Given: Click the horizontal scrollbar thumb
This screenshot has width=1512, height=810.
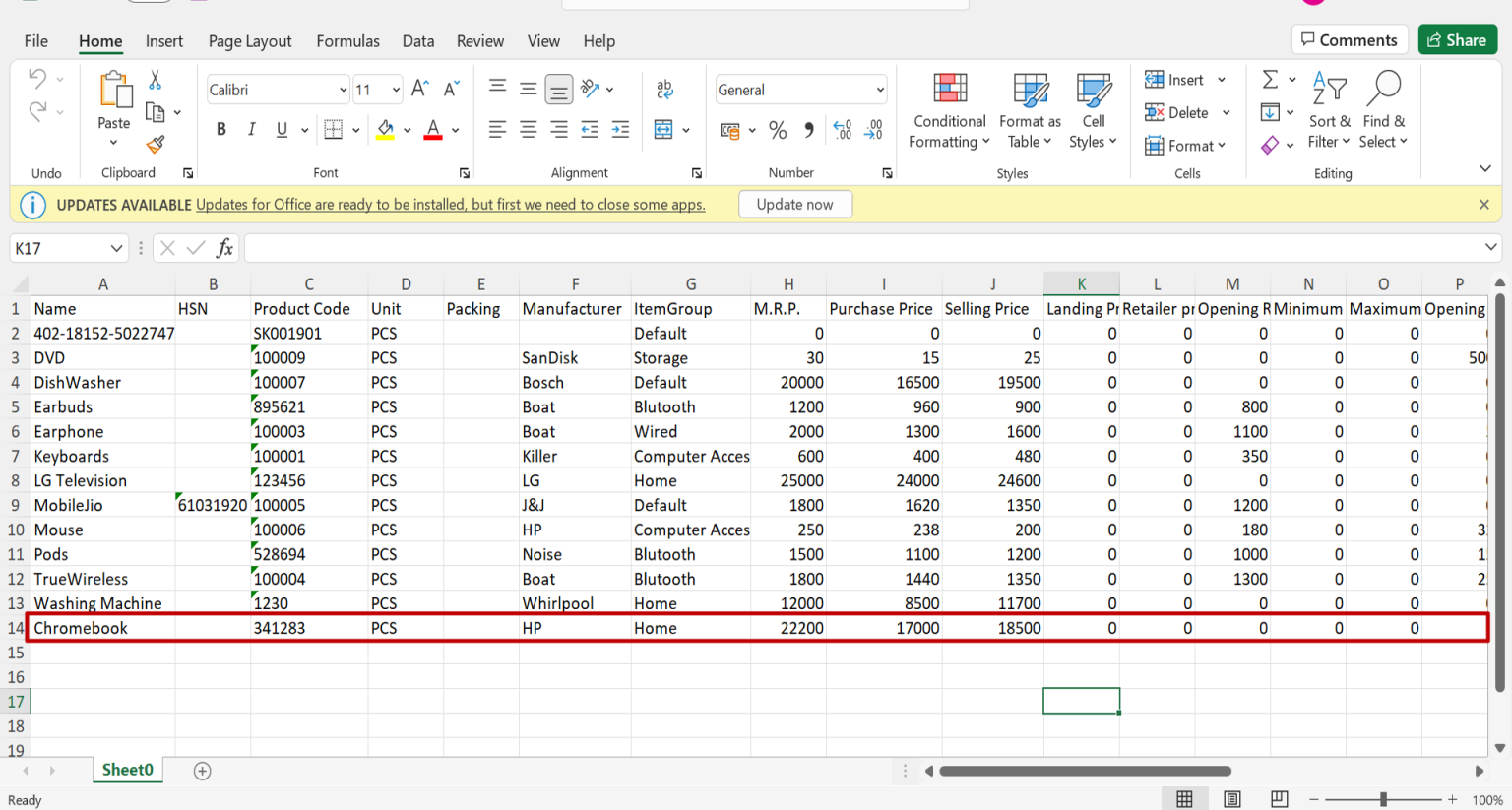Looking at the screenshot, I should 1086,771.
